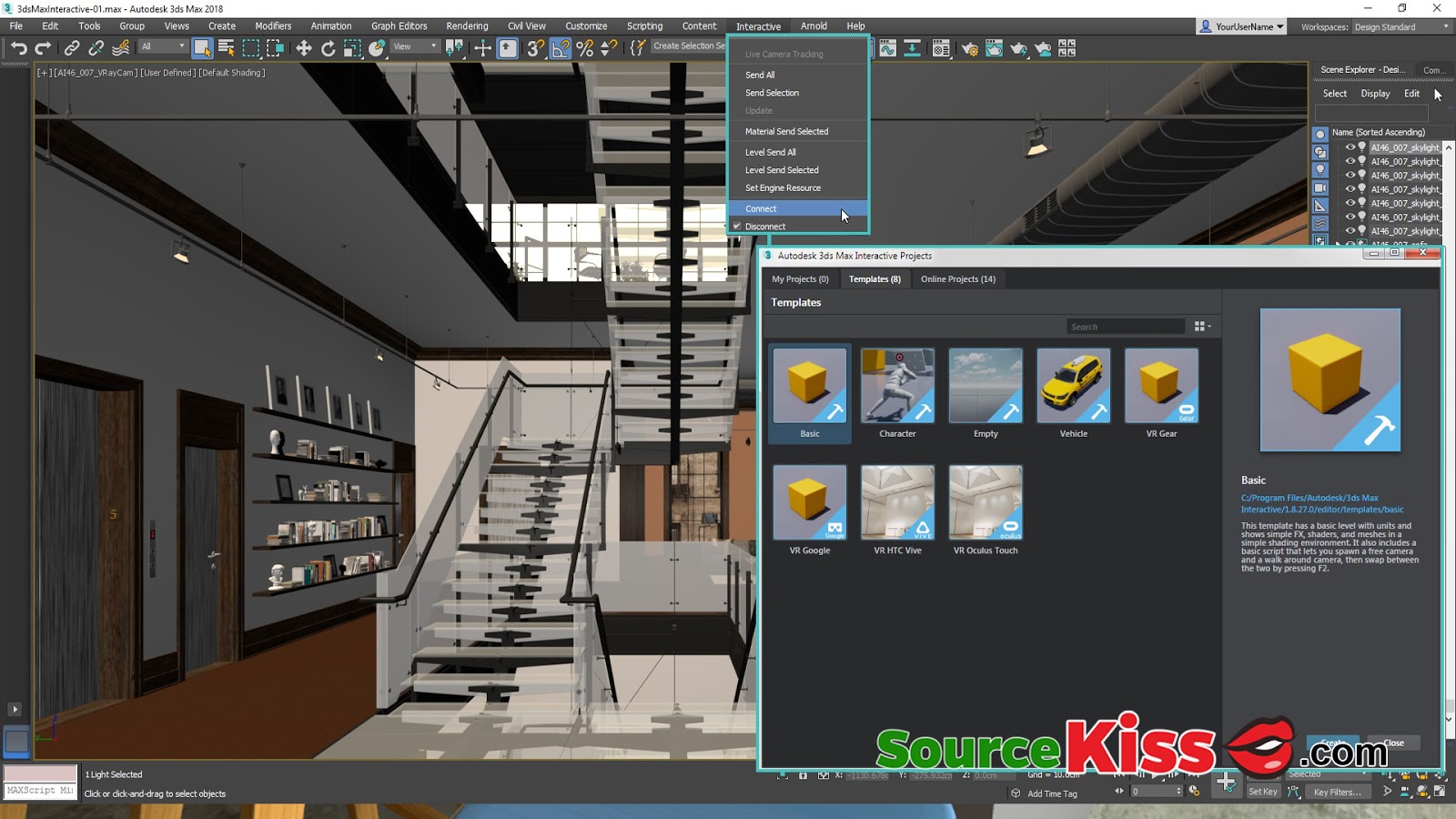Open the template view mode dropdown
This screenshot has height=819, width=1456.
tap(1202, 327)
